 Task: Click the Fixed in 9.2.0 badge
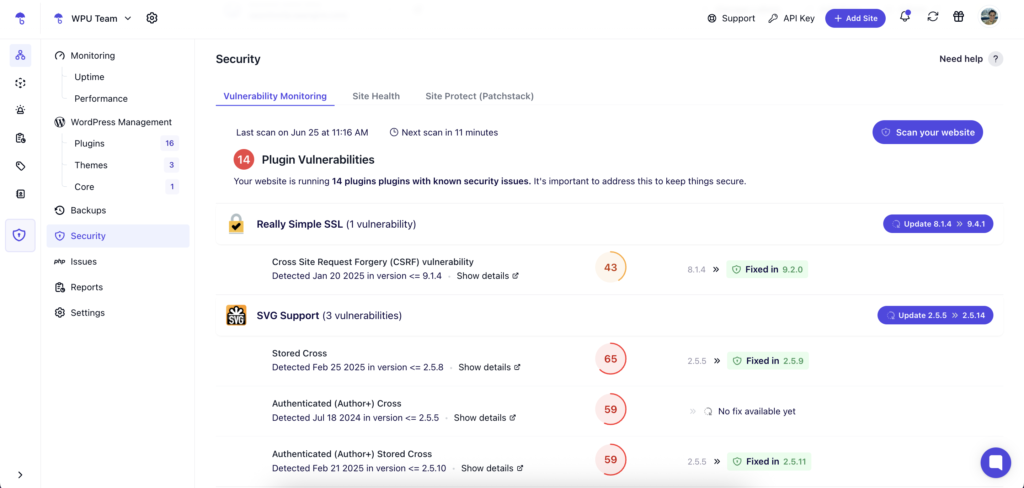click(767, 269)
